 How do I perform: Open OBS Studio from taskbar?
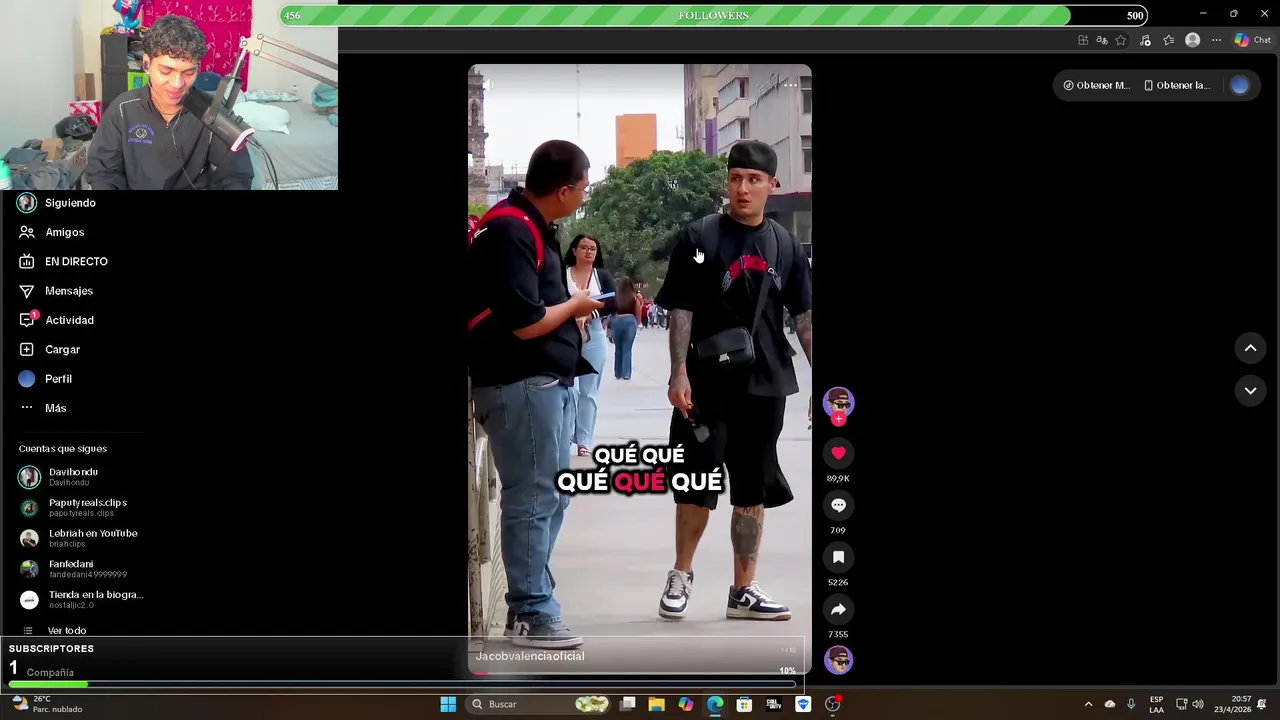click(x=832, y=704)
